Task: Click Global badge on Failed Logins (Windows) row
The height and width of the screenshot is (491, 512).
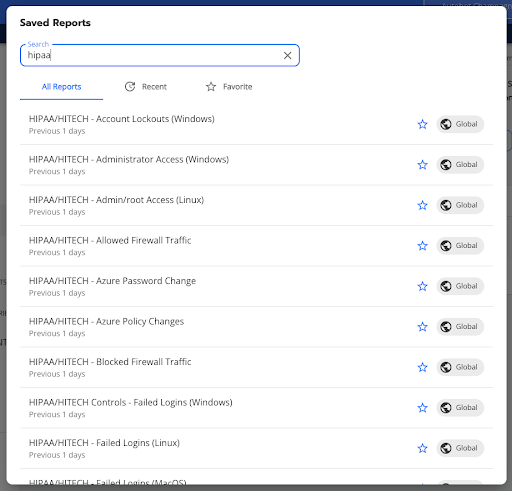Action: [x=460, y=408]
